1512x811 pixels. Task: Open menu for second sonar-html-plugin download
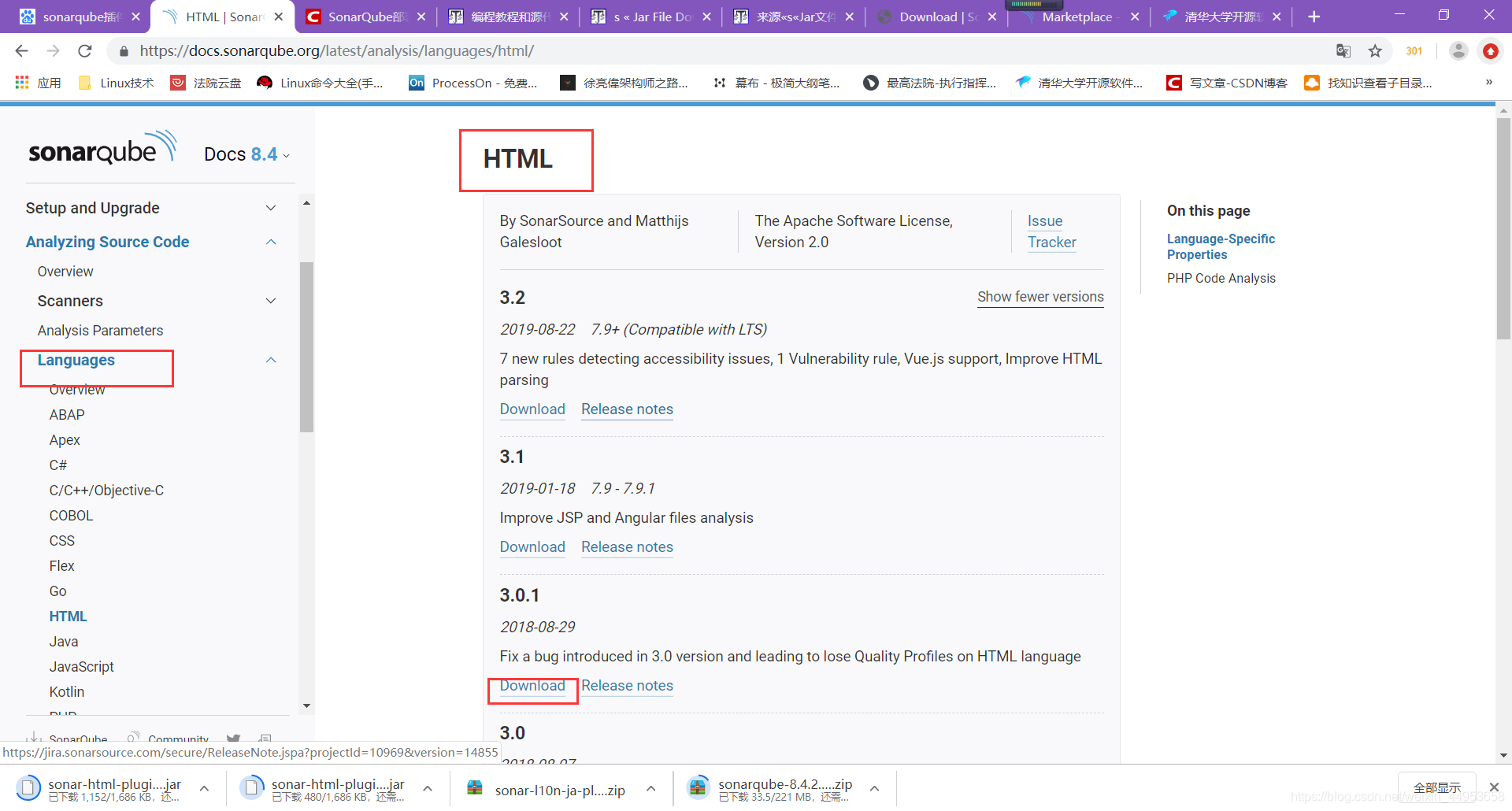pos(428,788)
